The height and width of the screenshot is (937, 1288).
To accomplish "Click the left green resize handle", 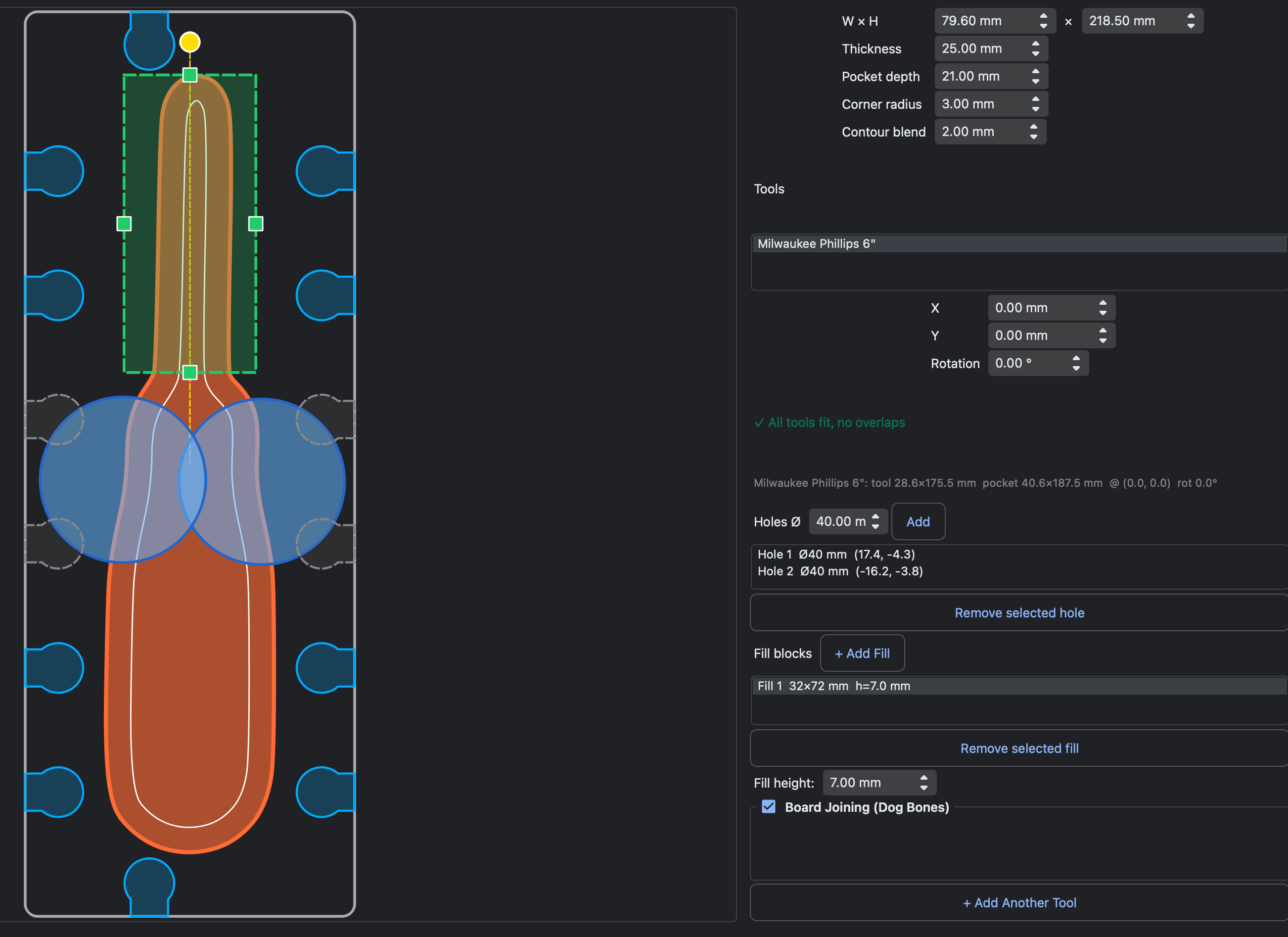I will [124, 224].
